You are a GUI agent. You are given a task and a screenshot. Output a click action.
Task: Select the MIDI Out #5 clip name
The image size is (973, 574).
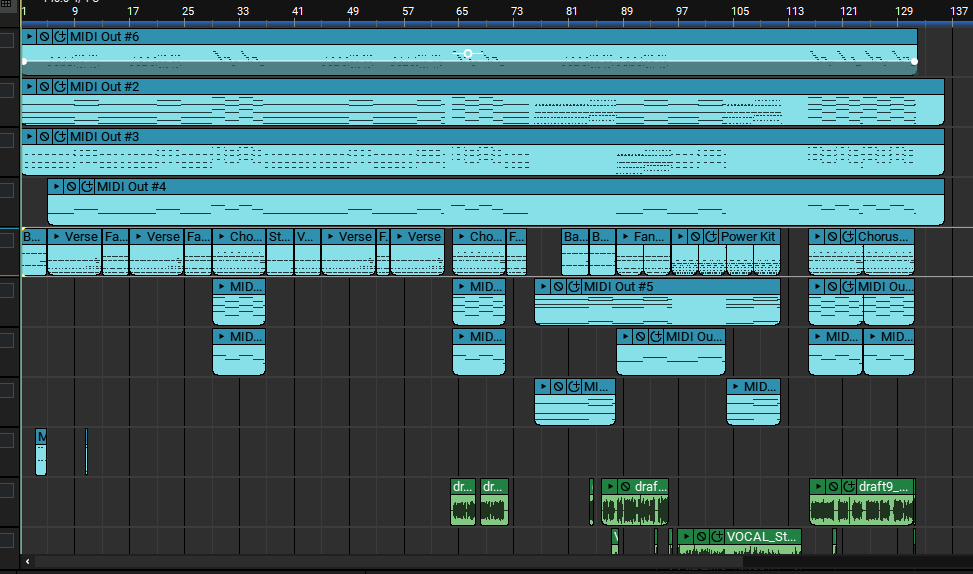point(619,286)
